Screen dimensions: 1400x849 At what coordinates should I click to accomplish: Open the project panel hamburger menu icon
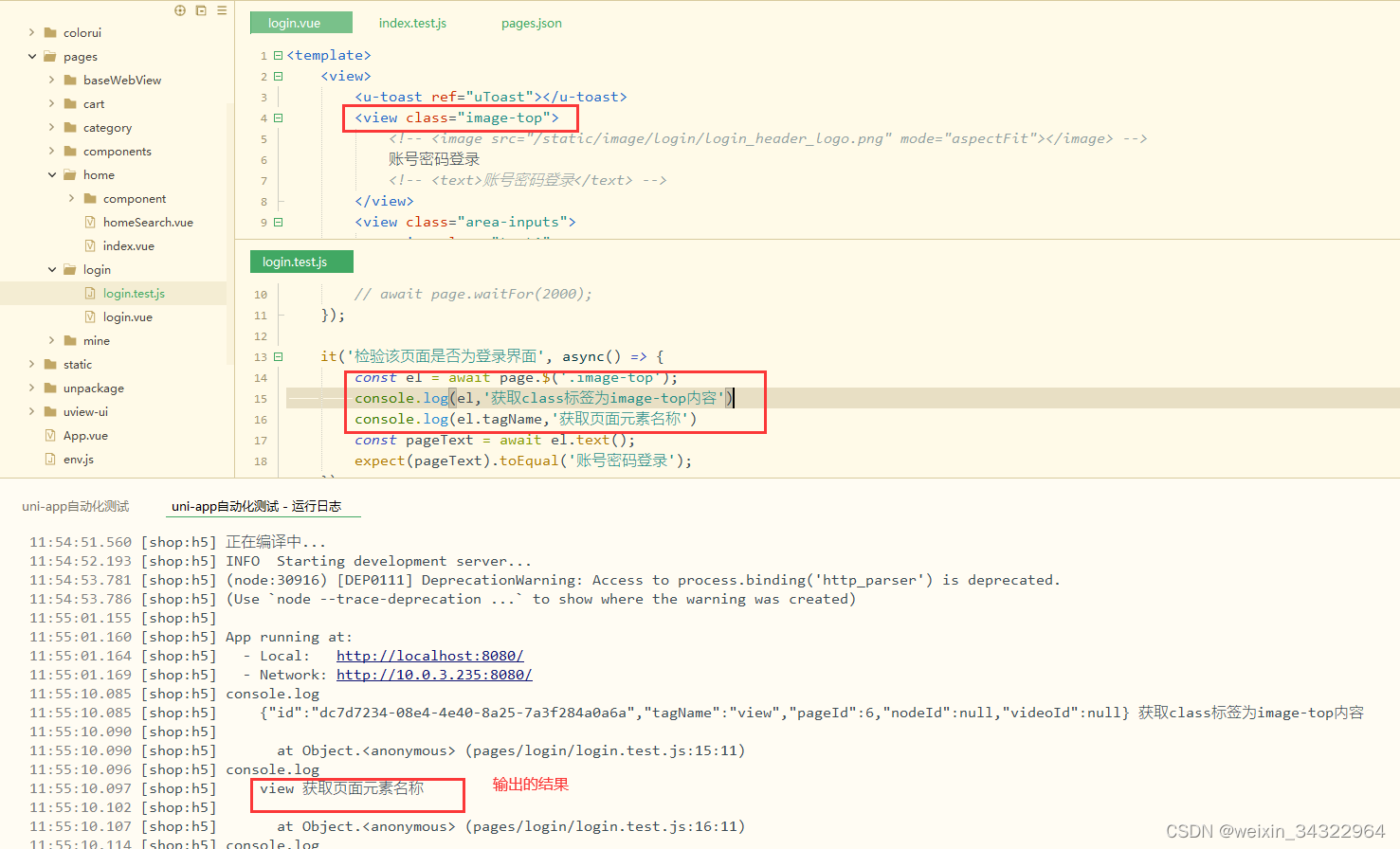click(x=222, y=10)
